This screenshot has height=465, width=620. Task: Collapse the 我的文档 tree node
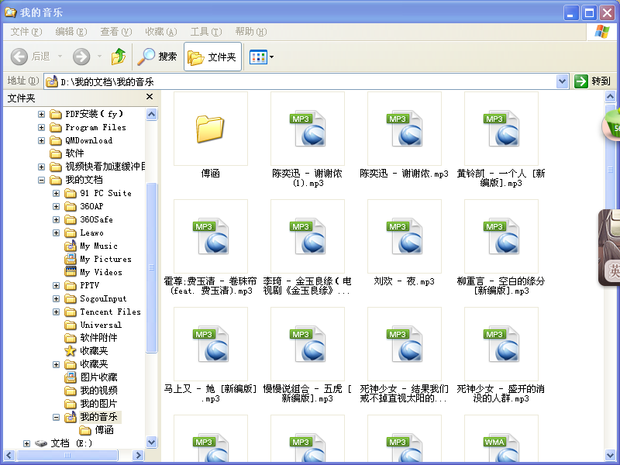(42, 180)
